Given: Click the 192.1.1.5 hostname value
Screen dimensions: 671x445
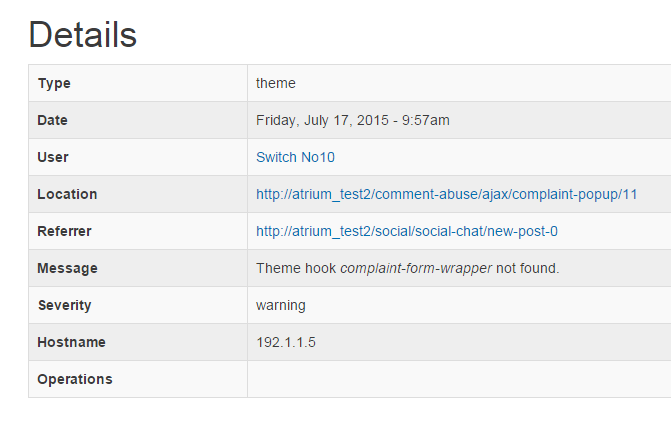Looking at the screenshot, I should coord(286,342).
